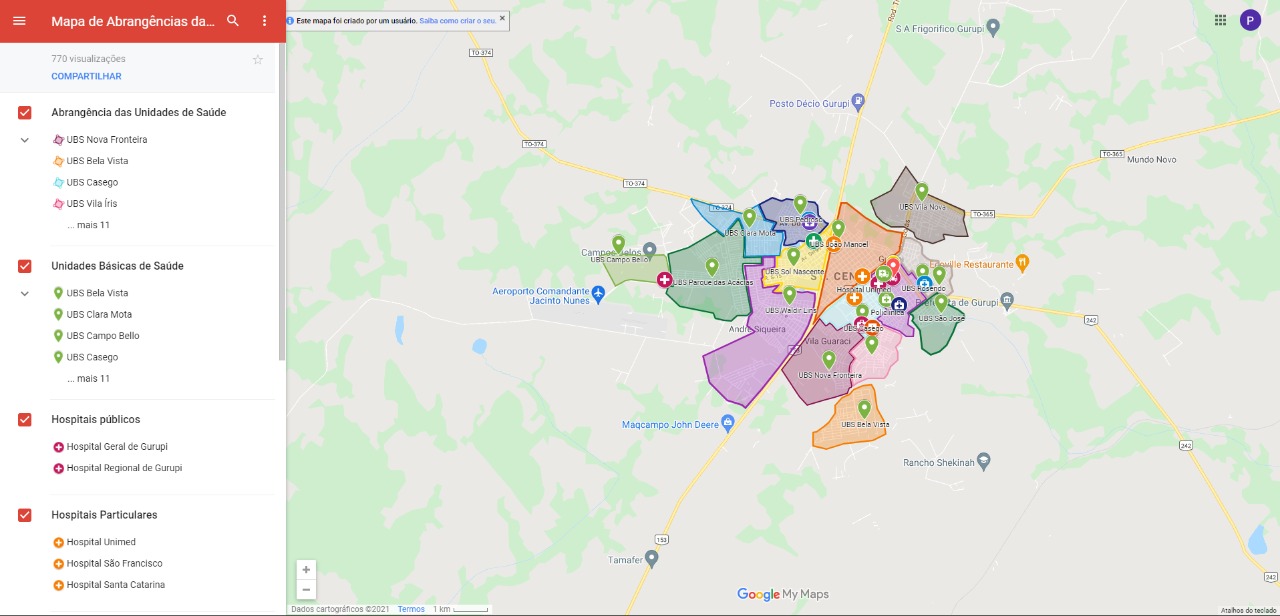Star this map with the star icon

point(258,59)
